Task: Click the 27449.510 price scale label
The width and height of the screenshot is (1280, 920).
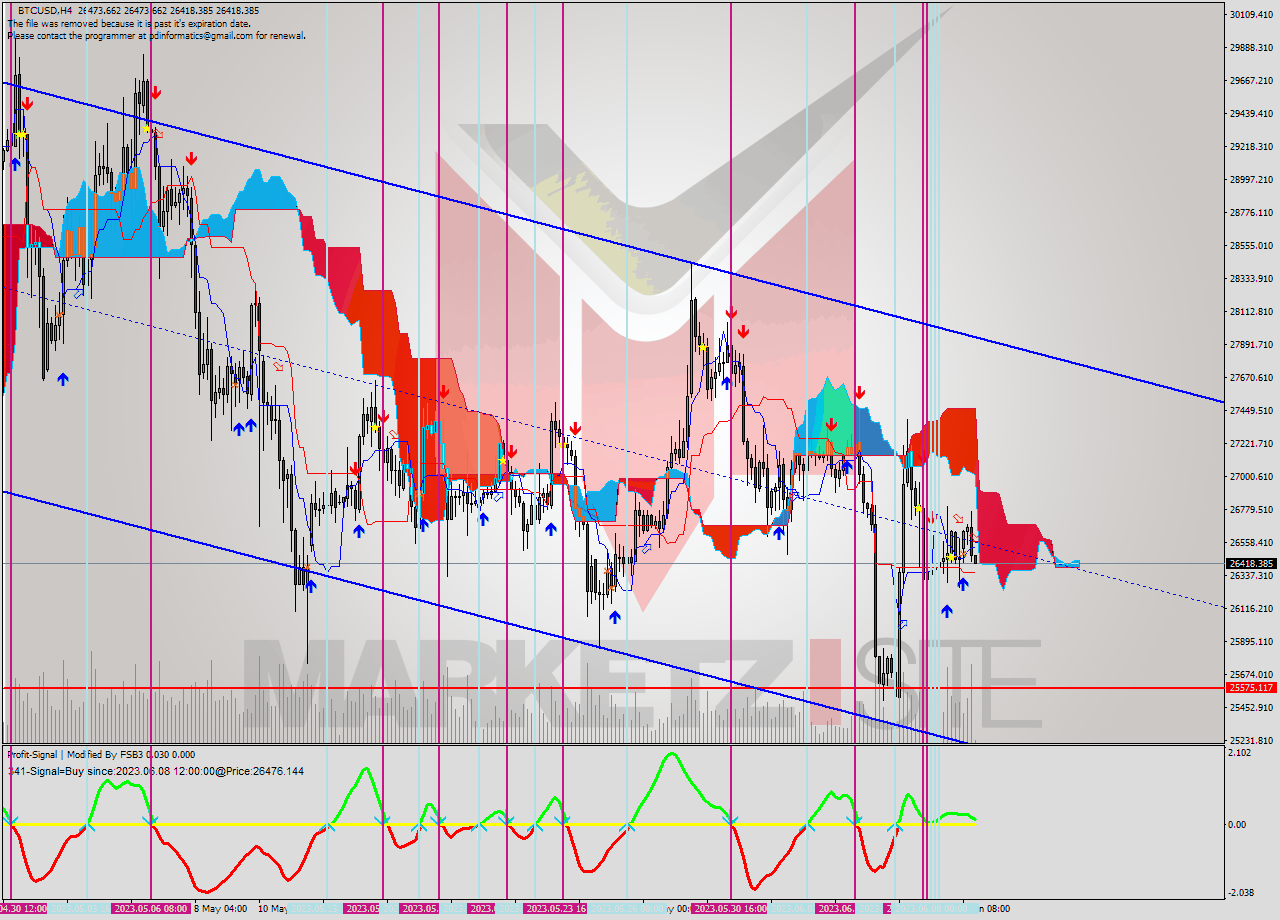Action: coord(1251,410)
